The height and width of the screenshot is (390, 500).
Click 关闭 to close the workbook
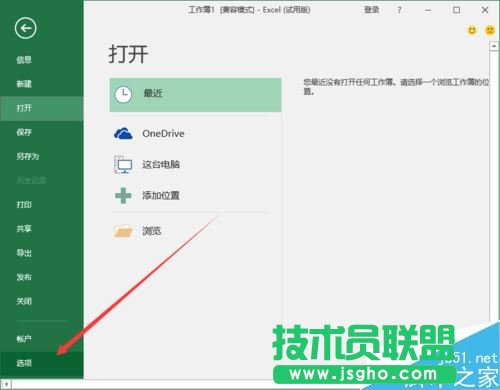(24, 301)
